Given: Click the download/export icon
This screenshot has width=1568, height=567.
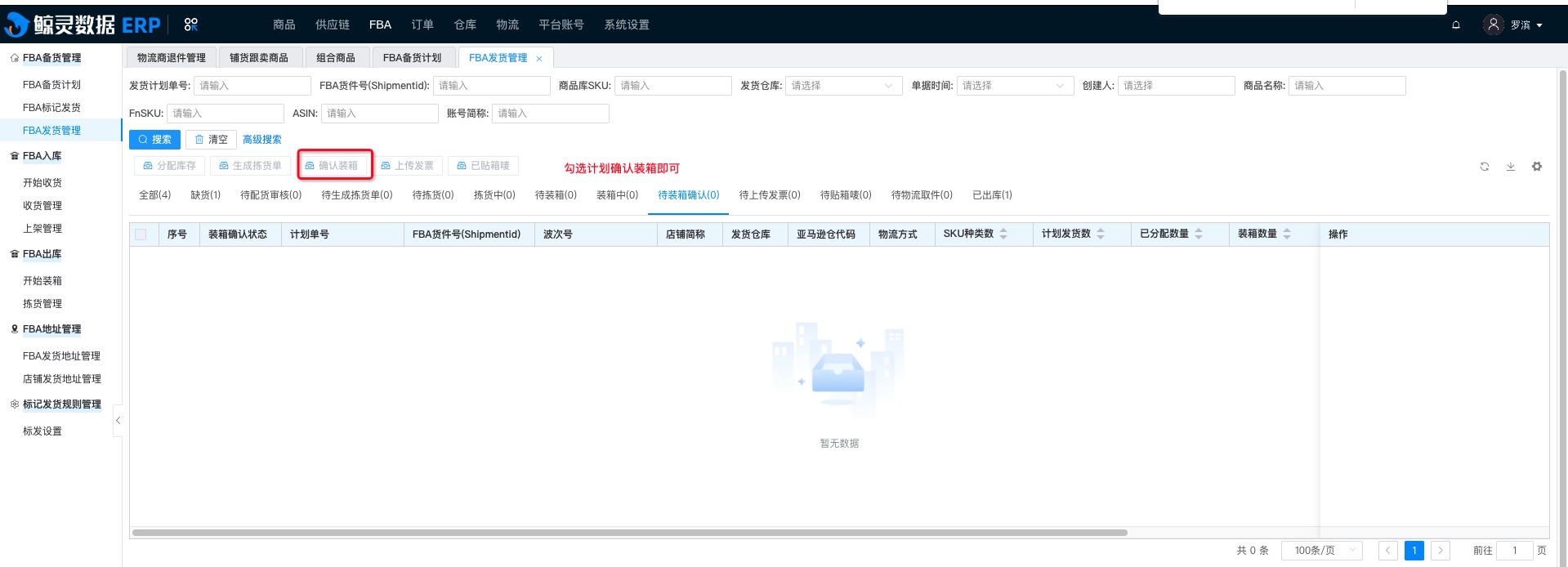Looking at the screenshot, I should [x=1511, y=167].
